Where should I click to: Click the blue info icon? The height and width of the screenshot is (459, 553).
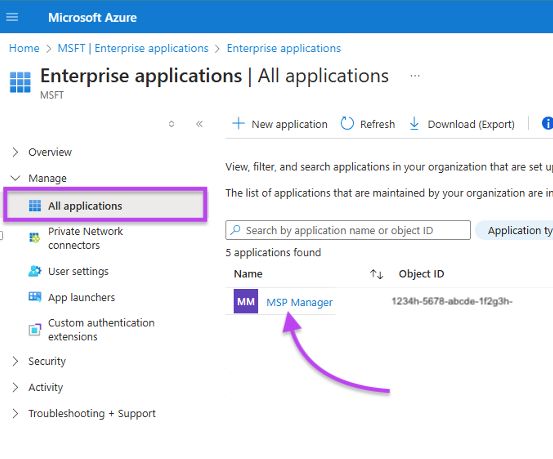(x=547, y=123)
